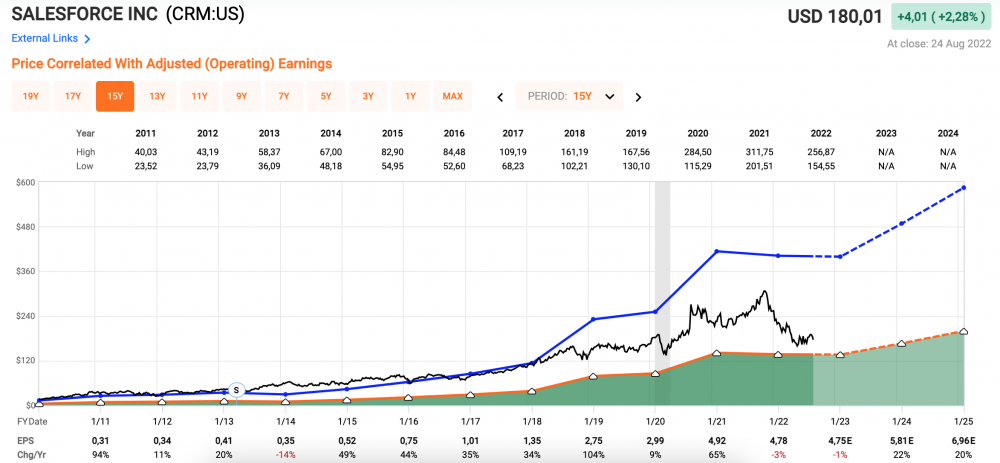Click the 1/24 earnings triangle marker
This screenshot has width=1000, height=463.
[x=902, y=343]
